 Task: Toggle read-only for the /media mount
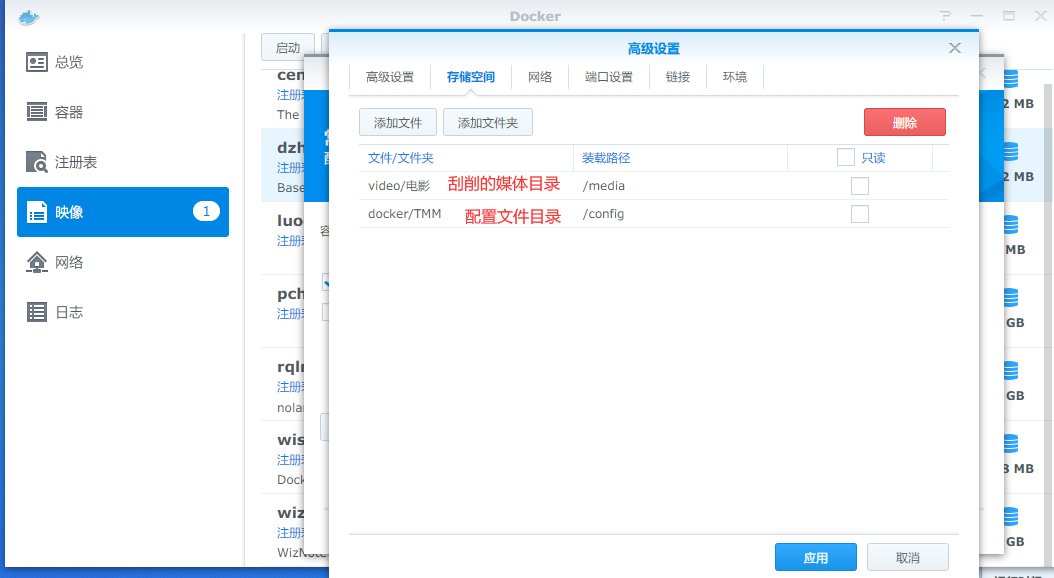point(860,186)
